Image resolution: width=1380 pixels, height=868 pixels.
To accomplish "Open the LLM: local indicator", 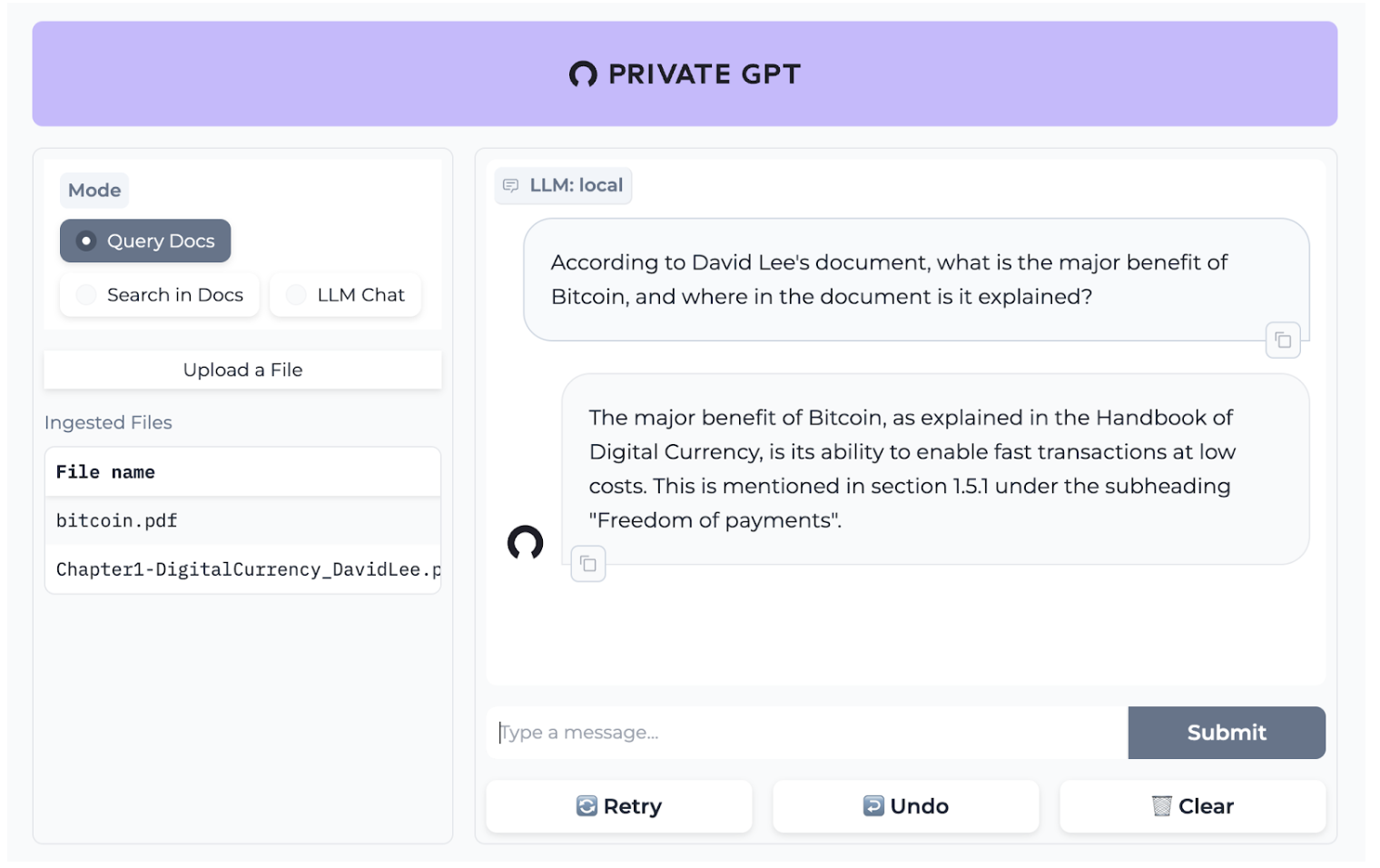I will (x=563, y=185).
